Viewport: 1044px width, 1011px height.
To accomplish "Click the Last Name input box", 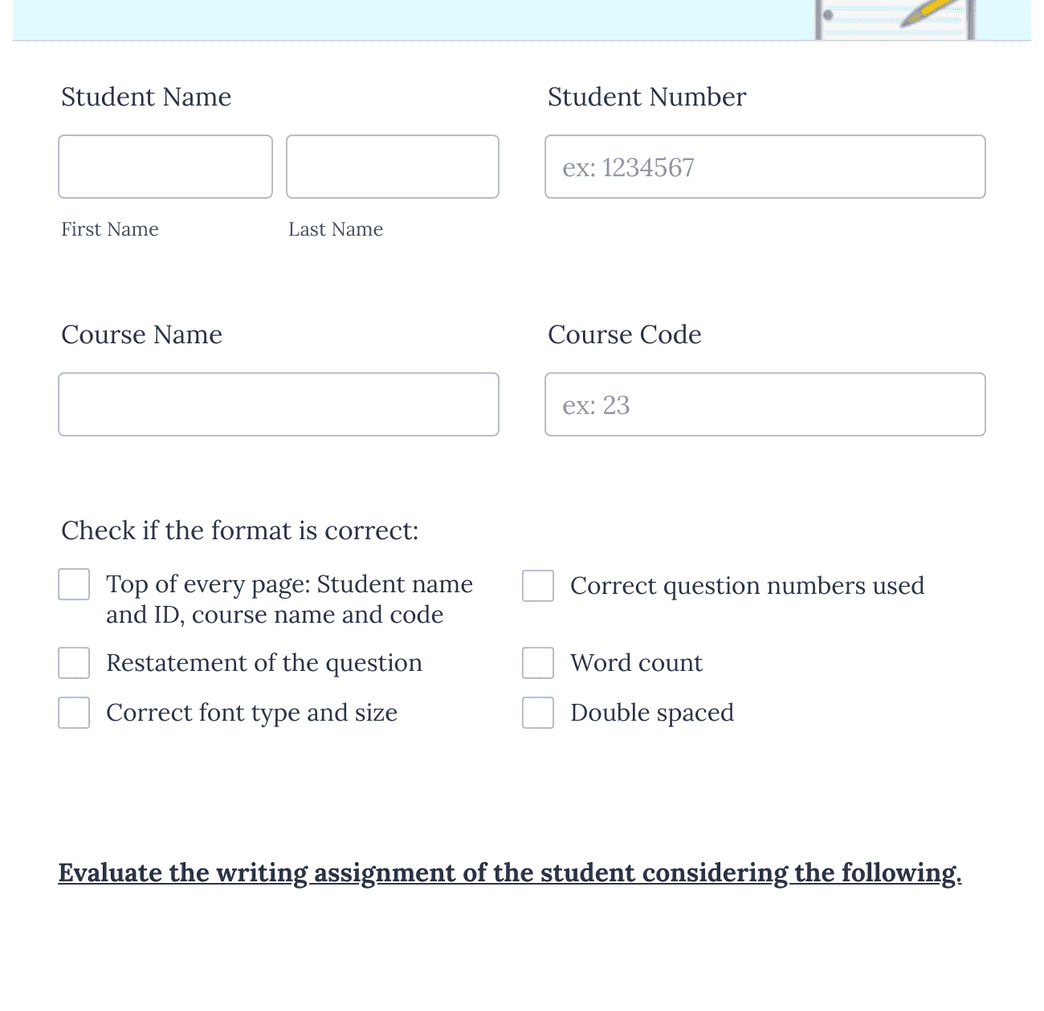I will click(392, 166).
